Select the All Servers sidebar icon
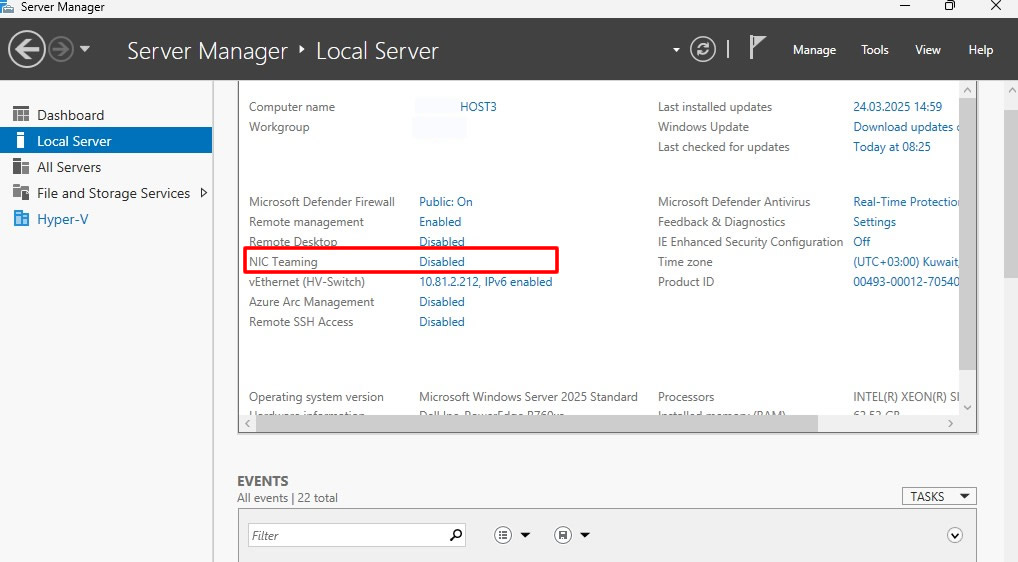The image size is (1018, 562). tap(20, 167)
